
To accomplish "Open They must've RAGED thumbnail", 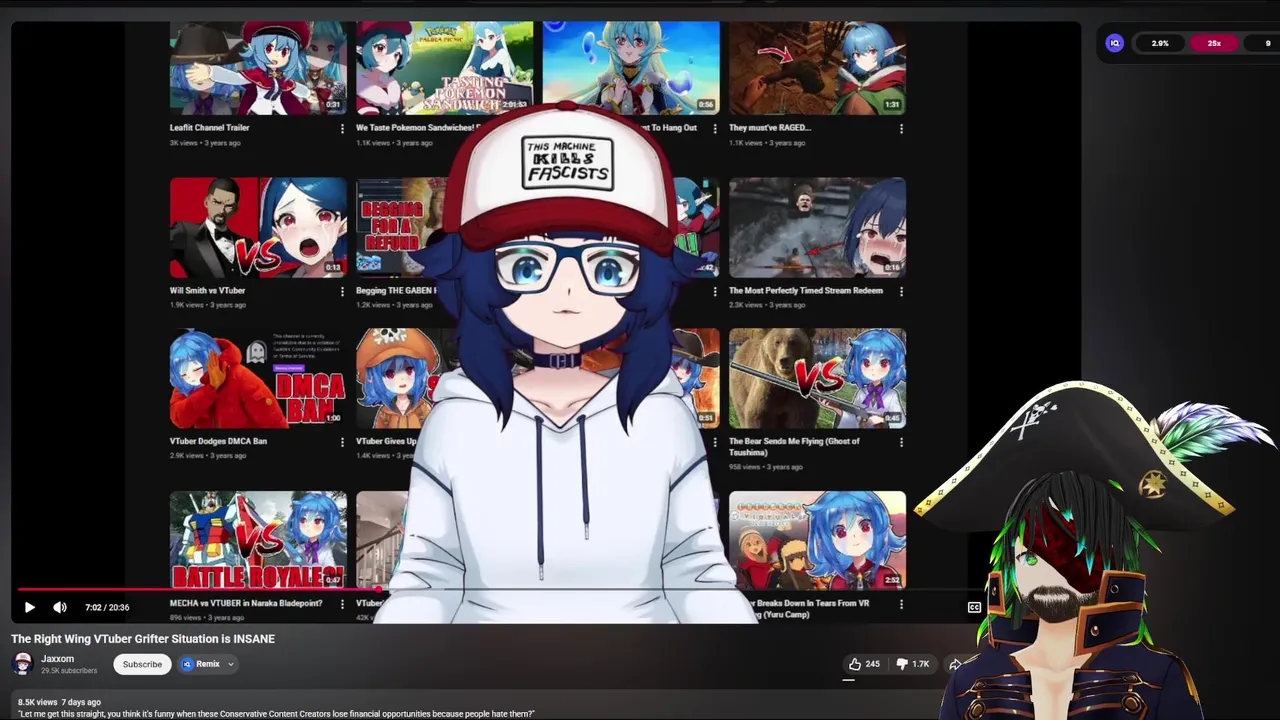I will (x=817, y=67).
